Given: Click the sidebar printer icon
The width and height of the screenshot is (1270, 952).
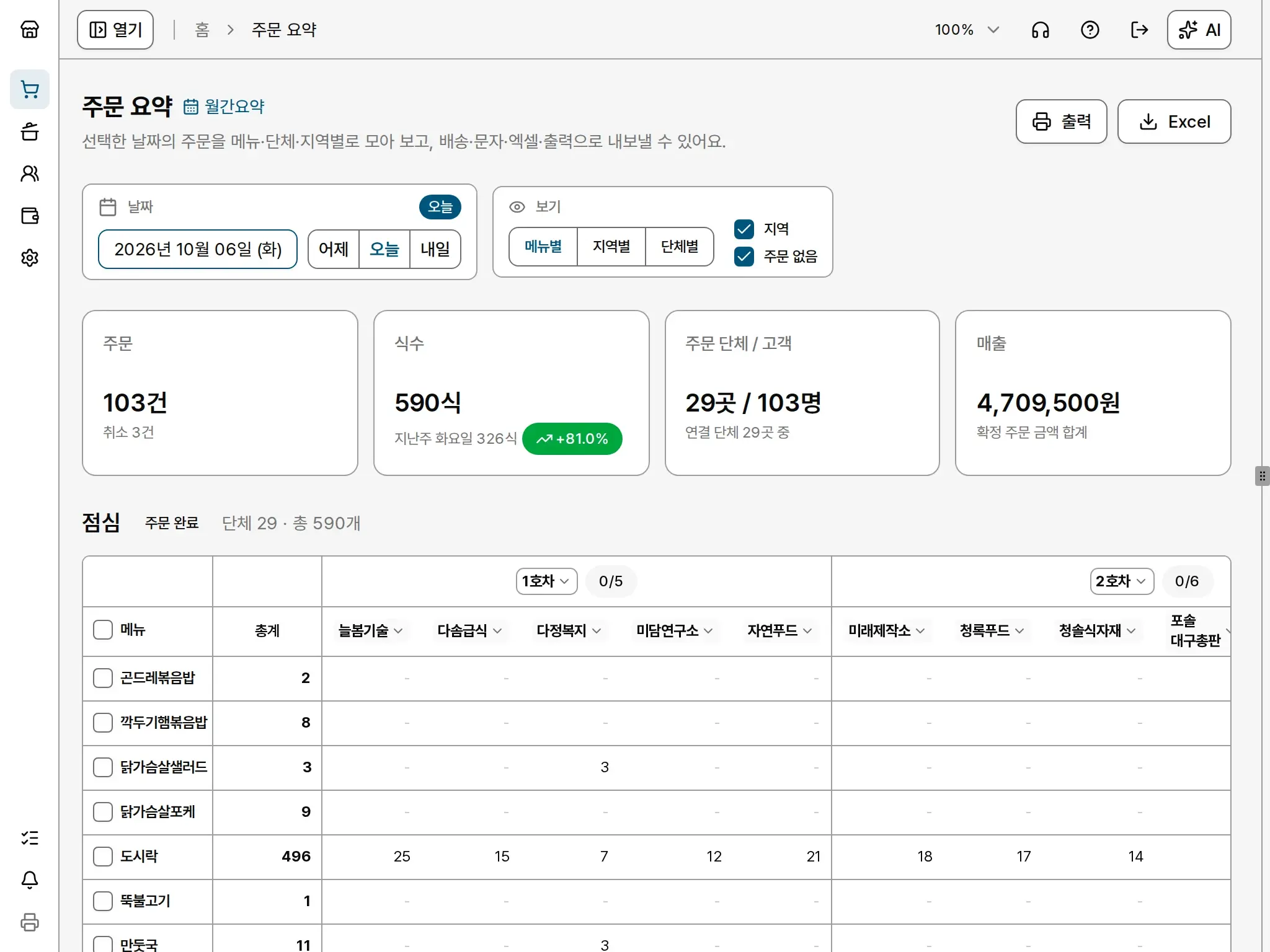Looking at the screenshot, I should pyautogui.click(x=30, y=922).
